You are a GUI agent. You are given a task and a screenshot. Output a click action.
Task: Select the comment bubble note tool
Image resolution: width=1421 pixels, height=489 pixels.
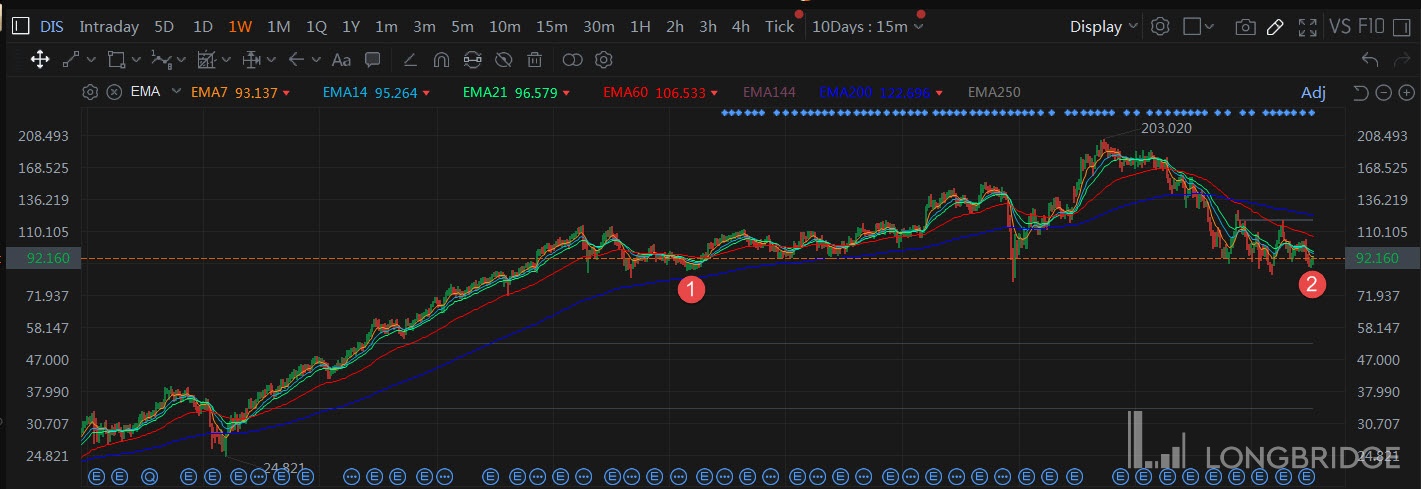(372, 60)
